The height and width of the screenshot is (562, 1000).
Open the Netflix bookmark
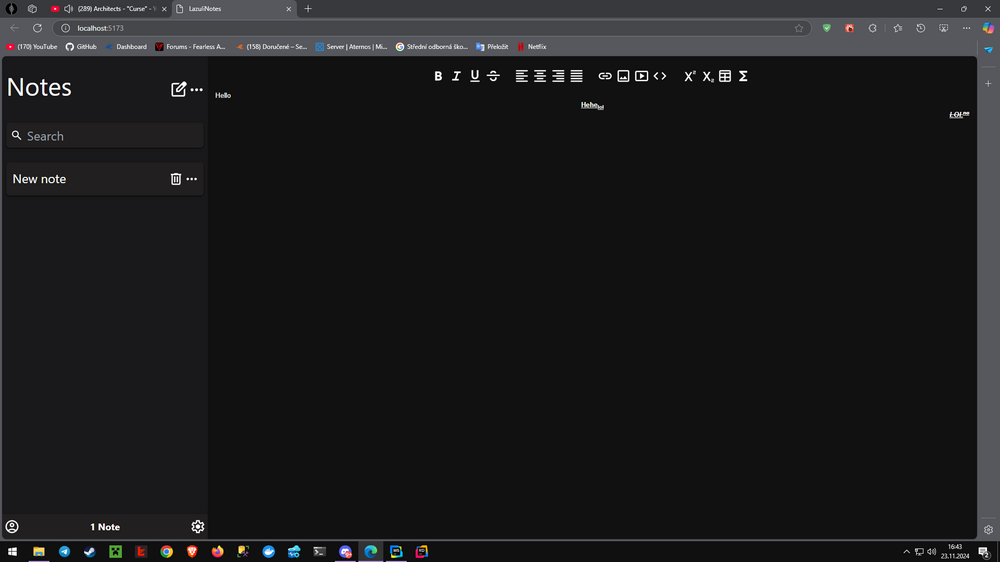tap(531, 47)
